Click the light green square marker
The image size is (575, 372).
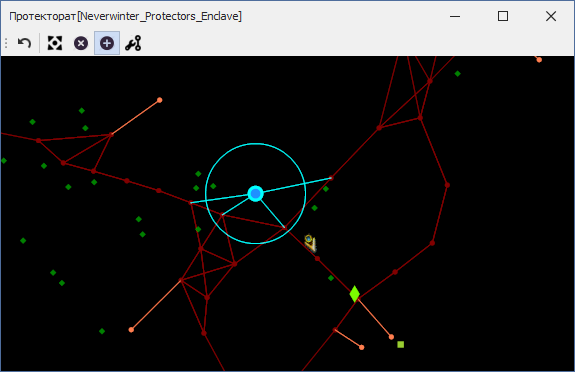pos(400,344)
